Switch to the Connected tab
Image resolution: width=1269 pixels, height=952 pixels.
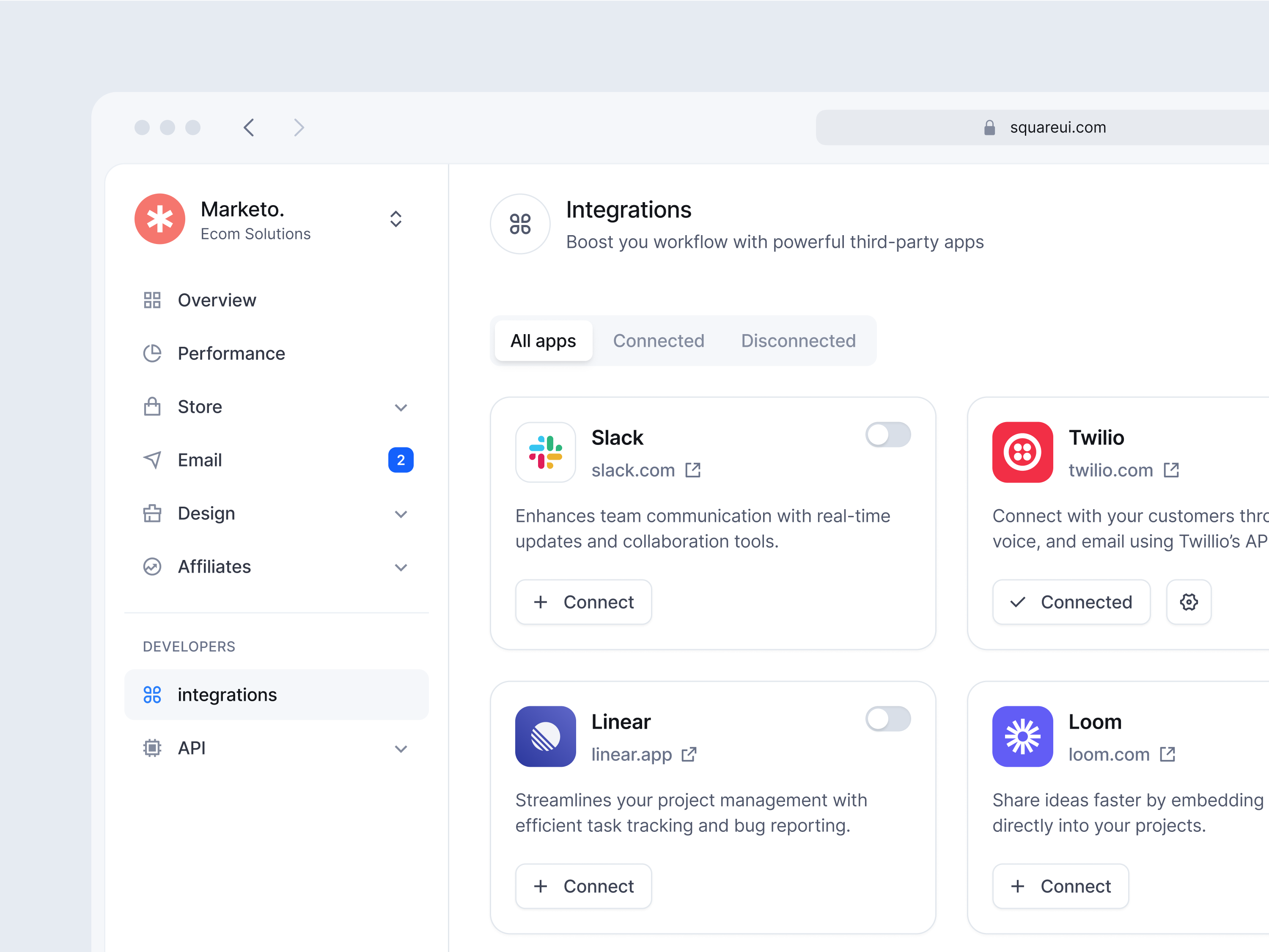coord(659,340)
